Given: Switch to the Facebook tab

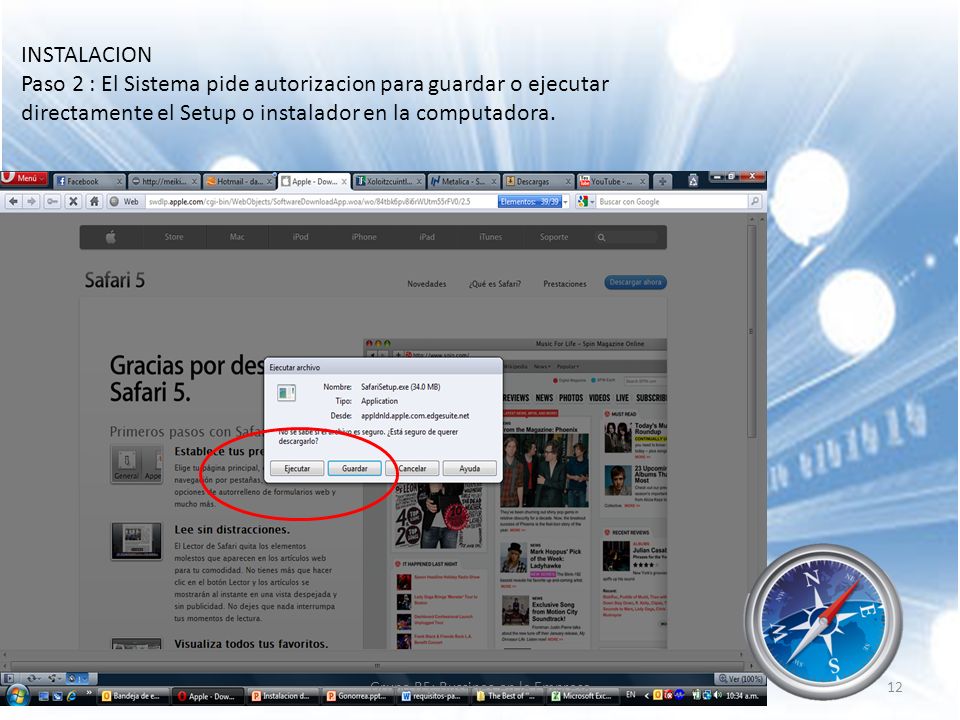Looking at the screenshot, I should click(89, 181).
